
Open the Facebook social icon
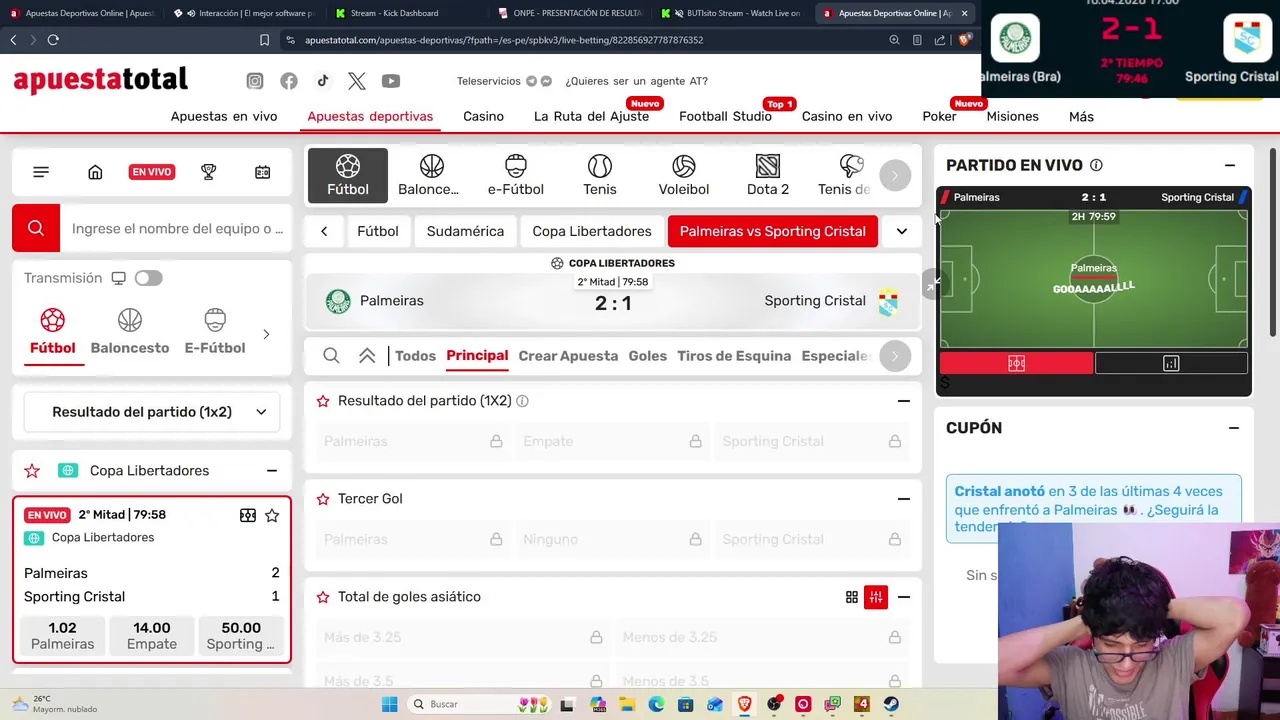[289, 81]
